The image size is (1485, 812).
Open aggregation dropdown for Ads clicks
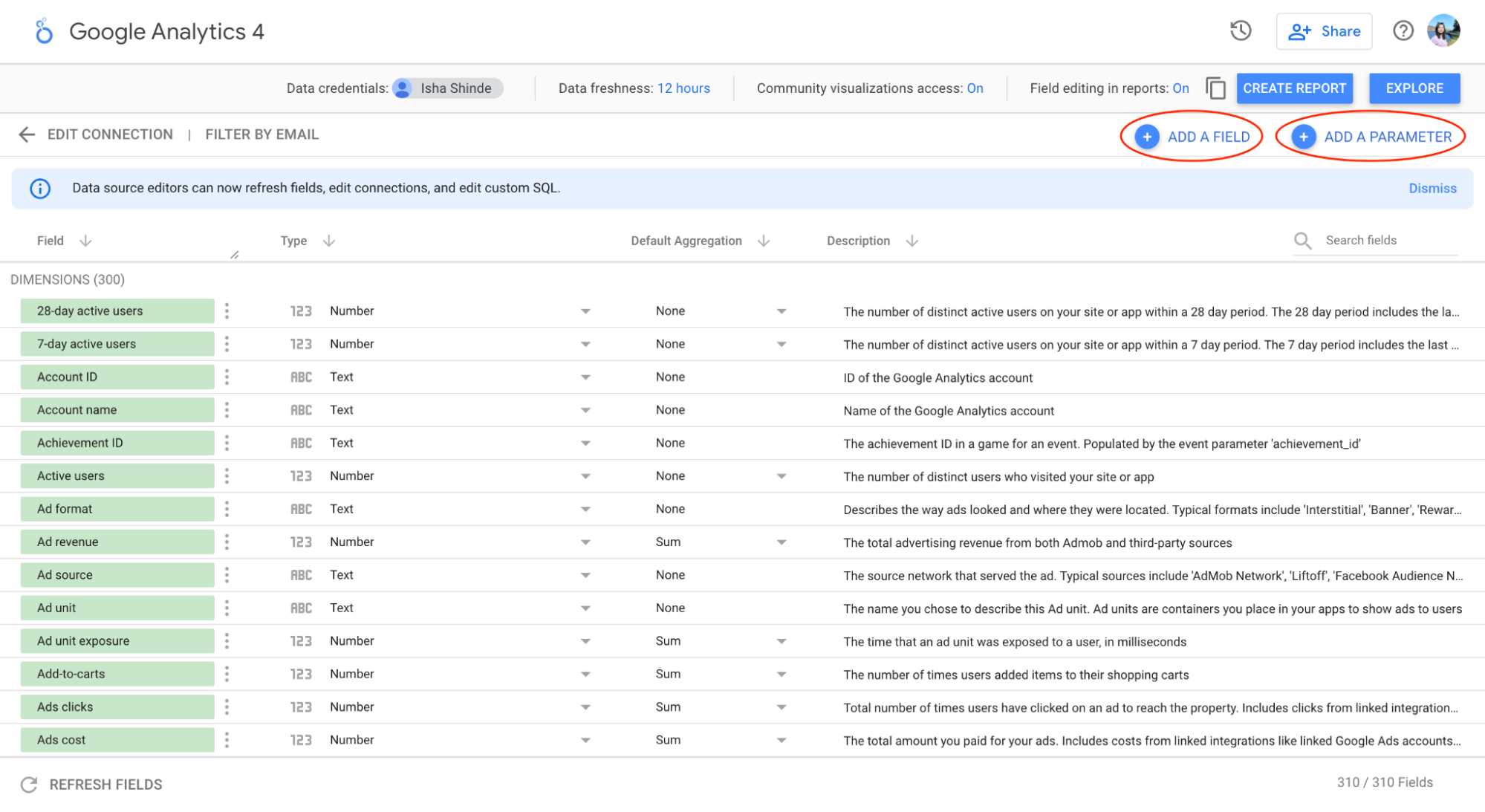[x=781, y=707]
